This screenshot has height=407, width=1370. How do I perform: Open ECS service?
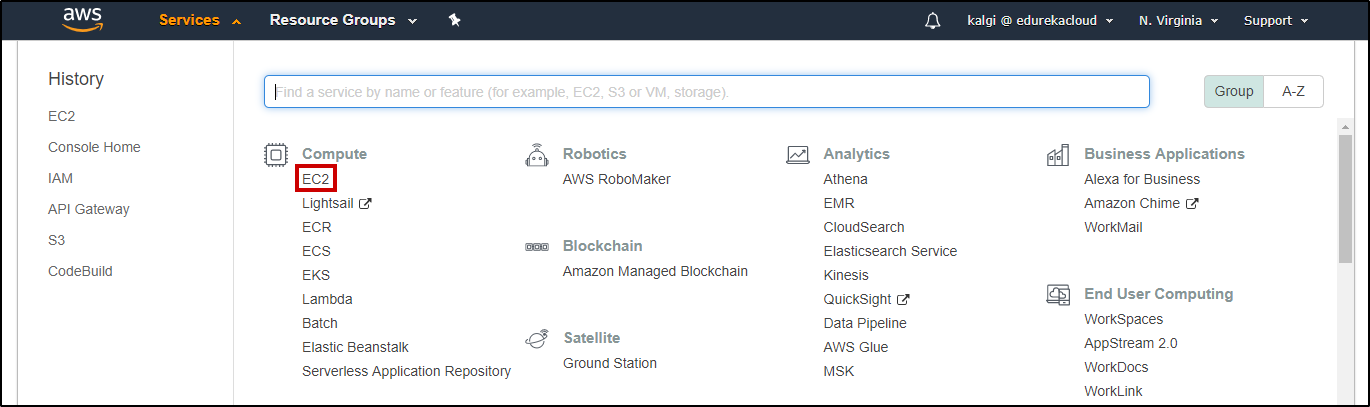[316, 251]
